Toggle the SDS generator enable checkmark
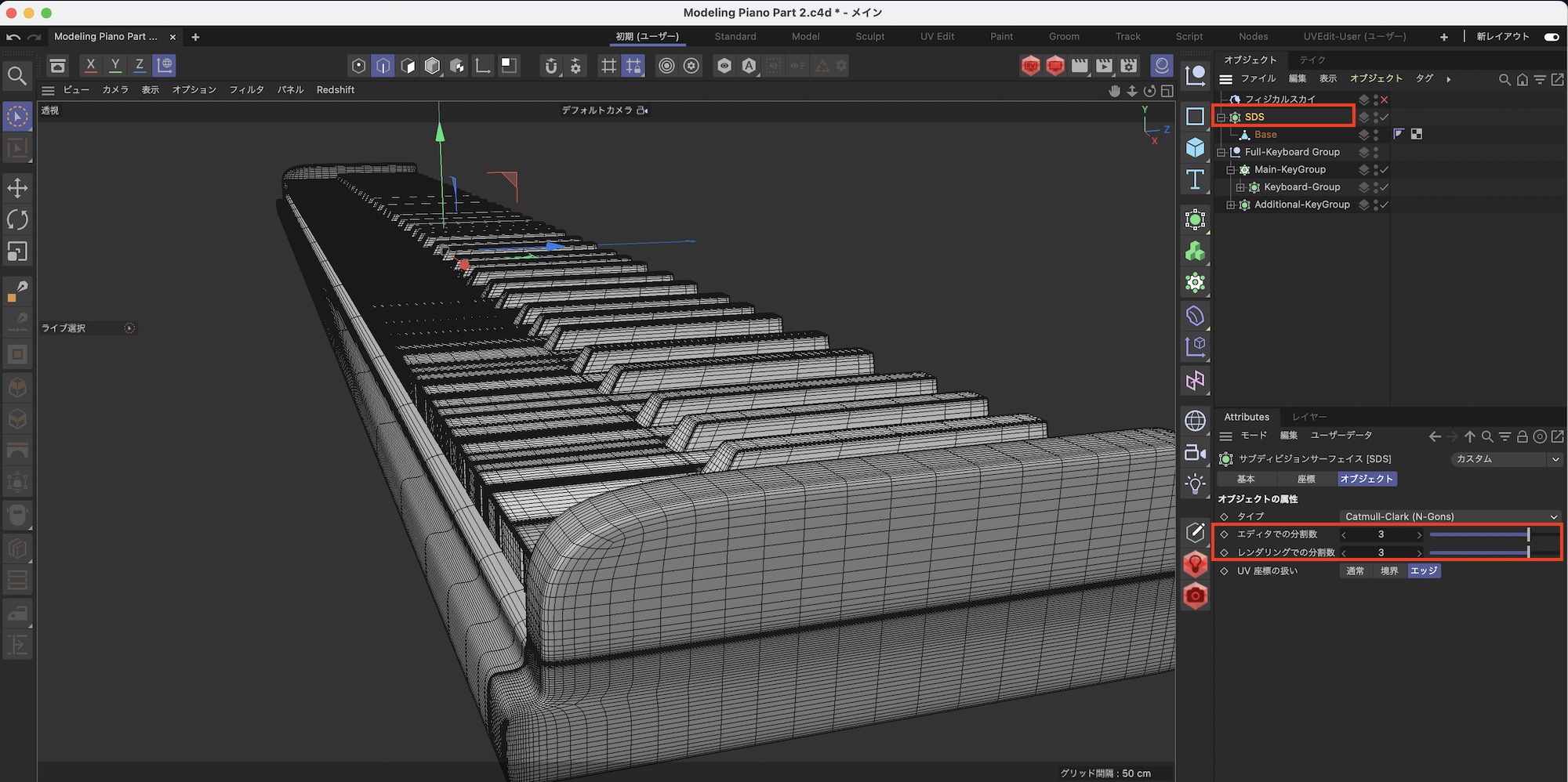 (1385, 118)
